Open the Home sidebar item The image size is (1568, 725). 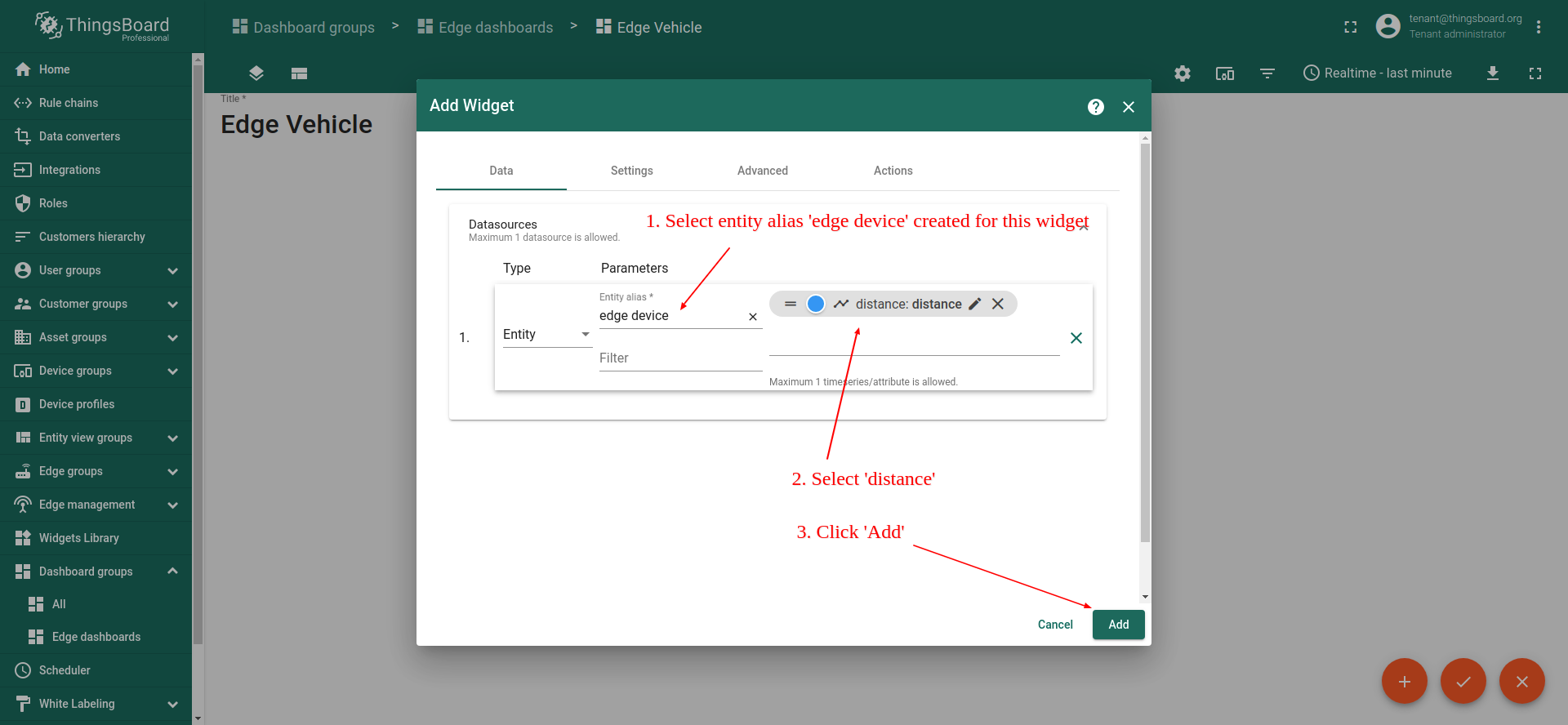point(96,69)
